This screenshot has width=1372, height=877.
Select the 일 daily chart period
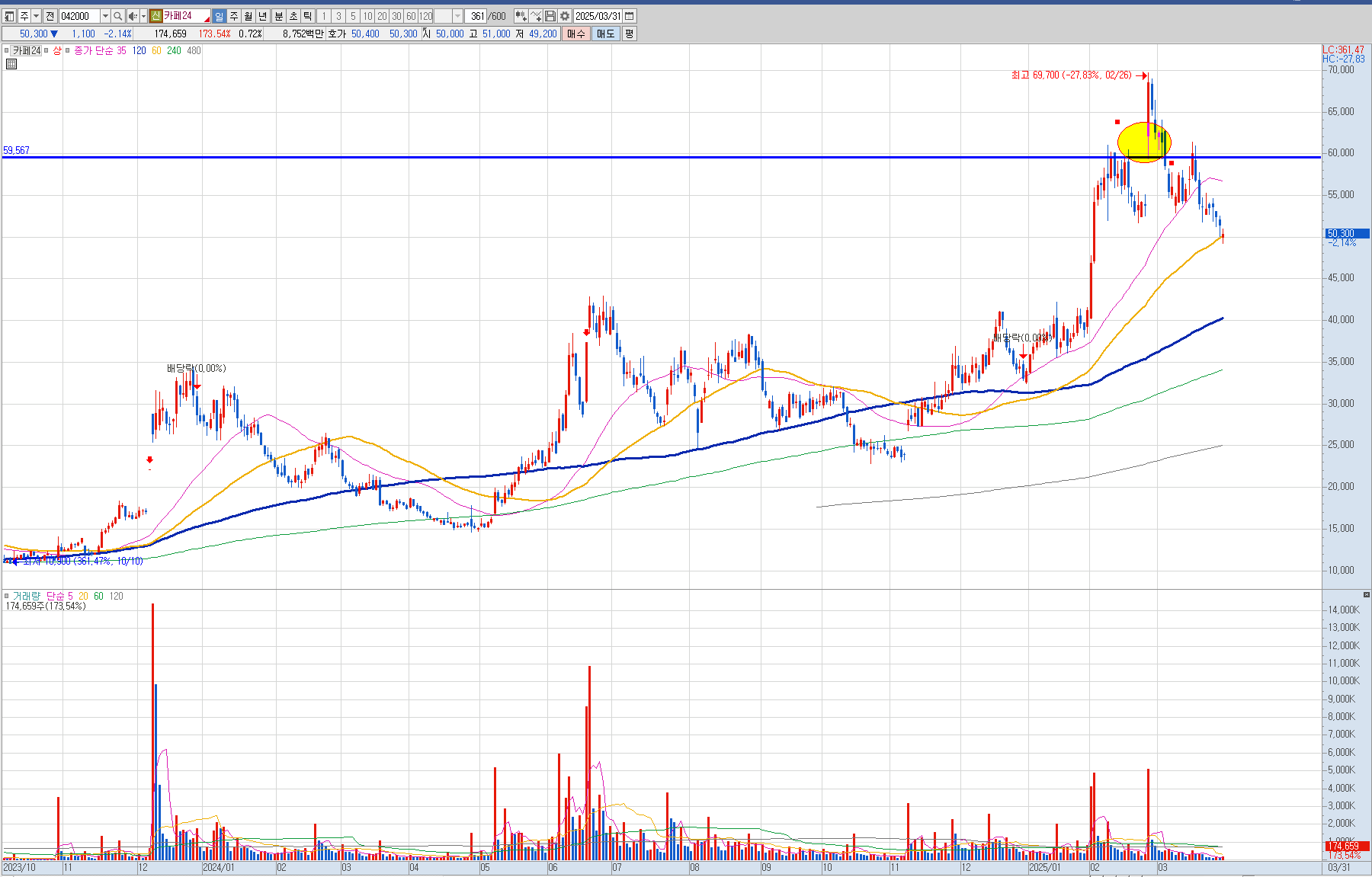[x=220, y=16]
